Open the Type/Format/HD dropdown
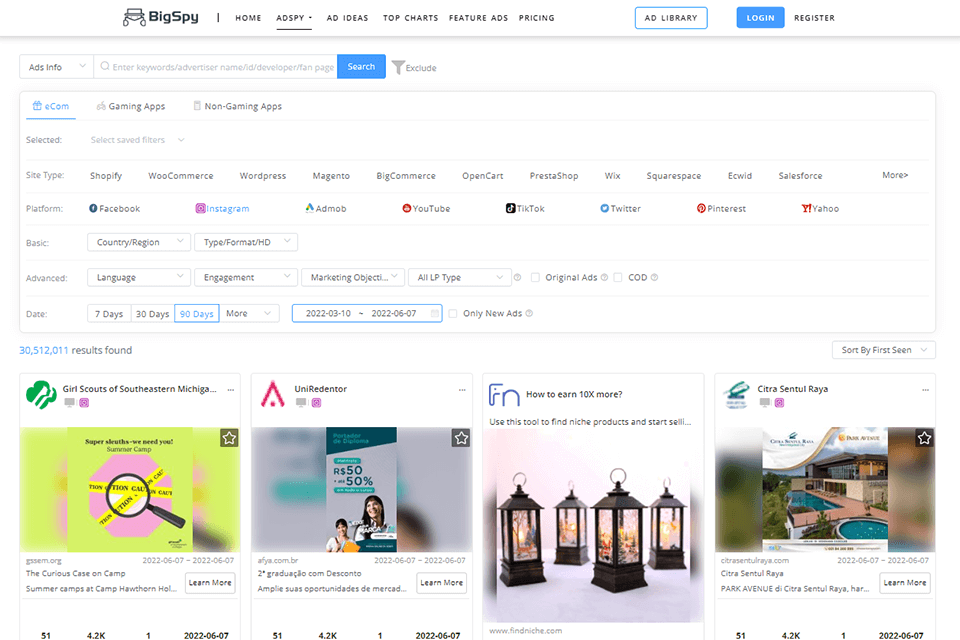 click(246, 242)
